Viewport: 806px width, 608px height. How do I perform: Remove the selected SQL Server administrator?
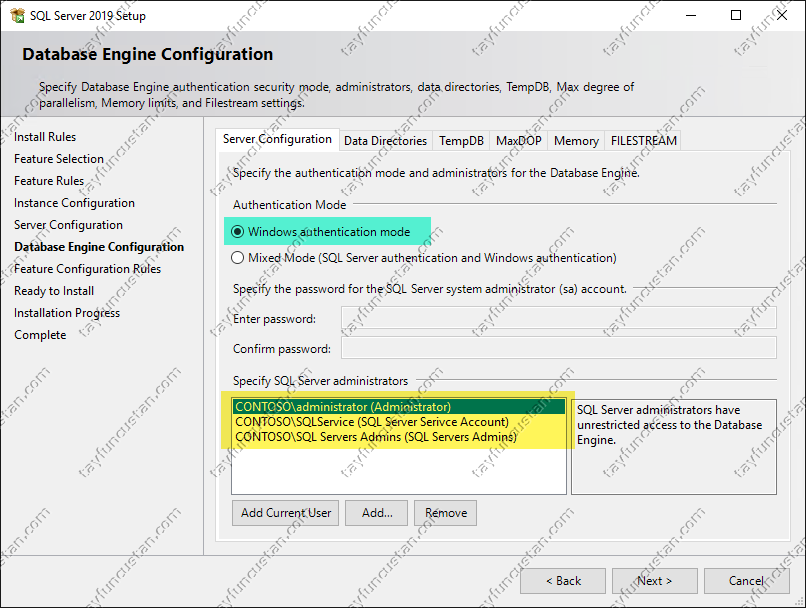[x=446, y=513]
